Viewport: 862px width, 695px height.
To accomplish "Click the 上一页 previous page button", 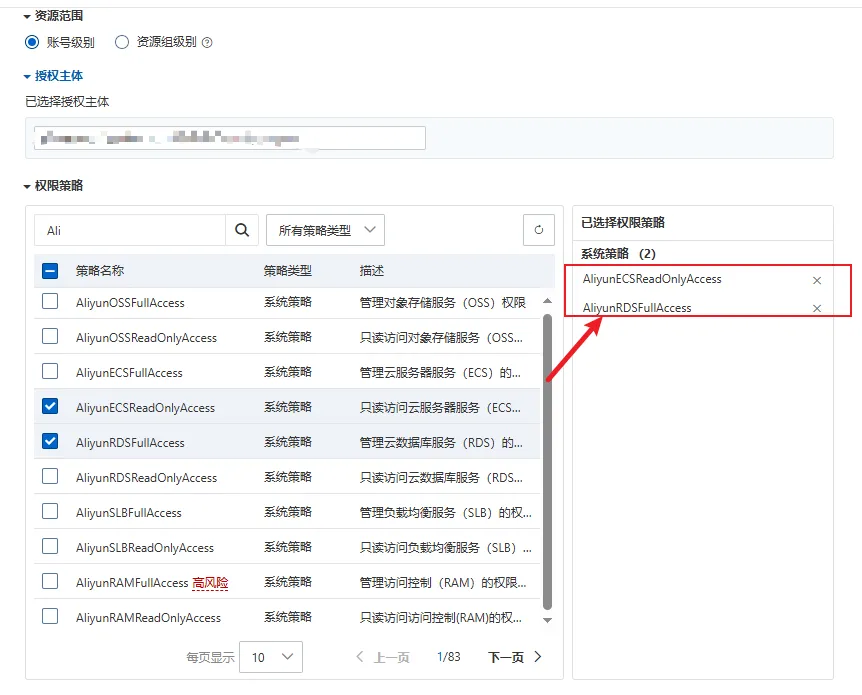I will (x=383, y=657).
